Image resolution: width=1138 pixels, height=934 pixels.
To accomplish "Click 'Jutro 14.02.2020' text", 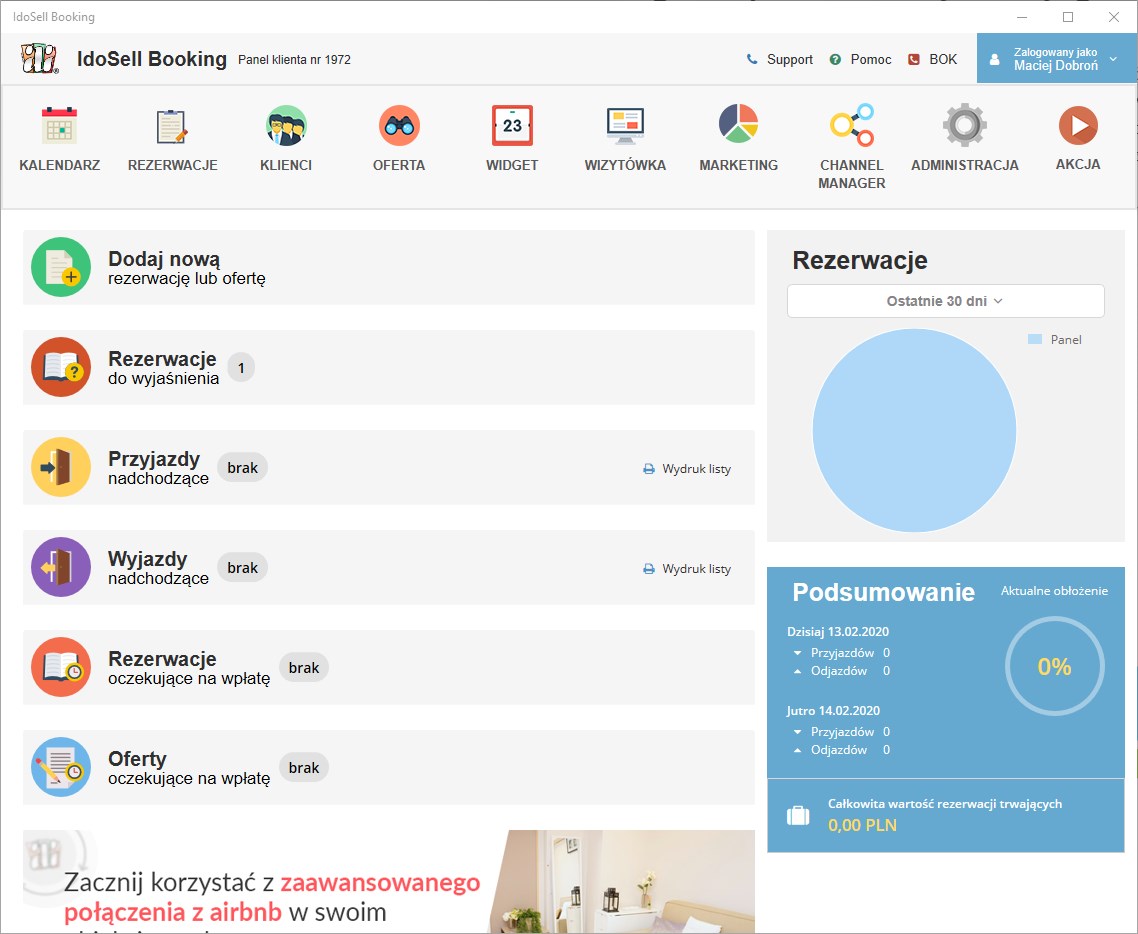I will coord(833,710).
